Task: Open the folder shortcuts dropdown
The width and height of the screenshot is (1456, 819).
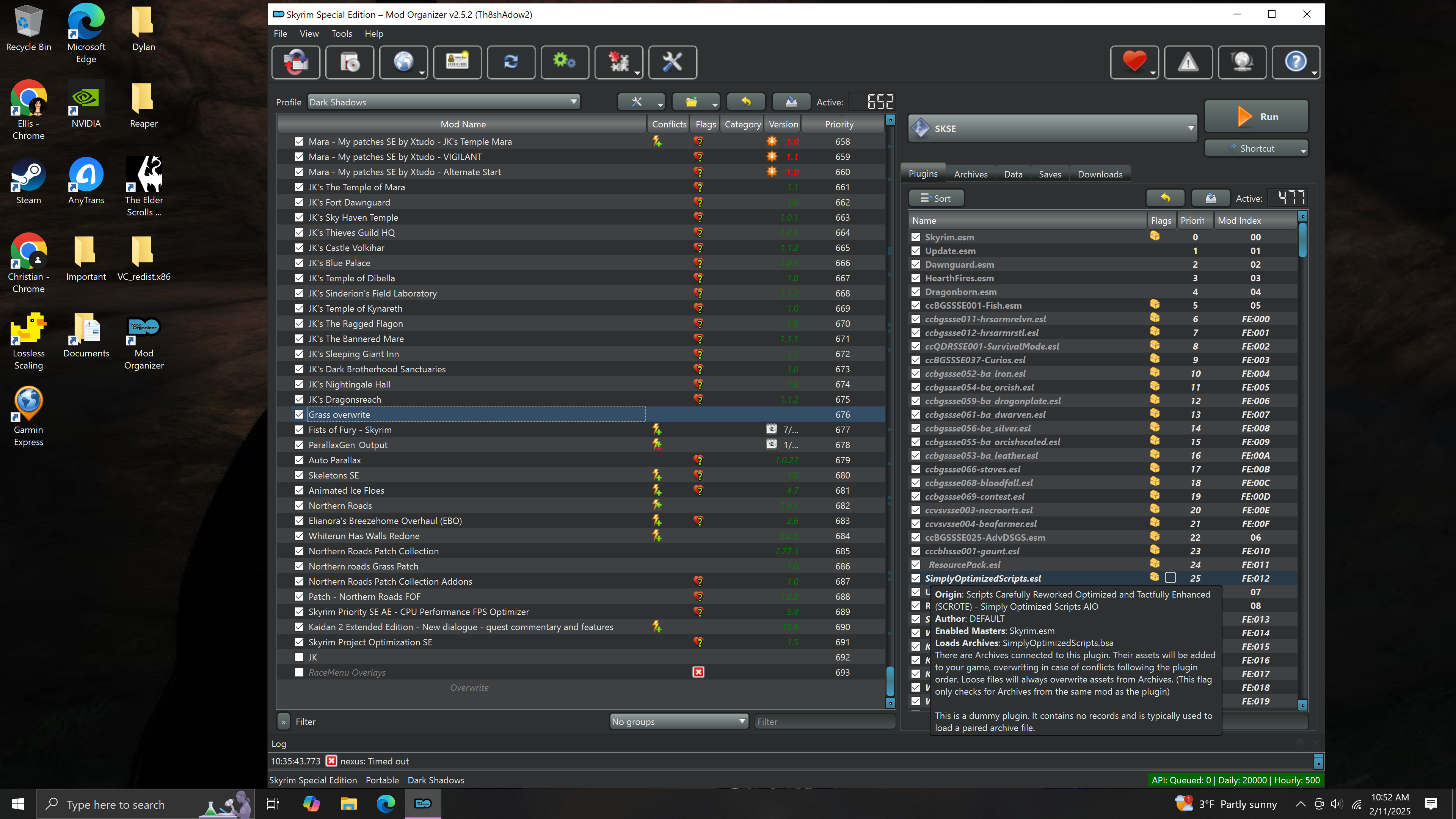Action: [x=696, y=102]
